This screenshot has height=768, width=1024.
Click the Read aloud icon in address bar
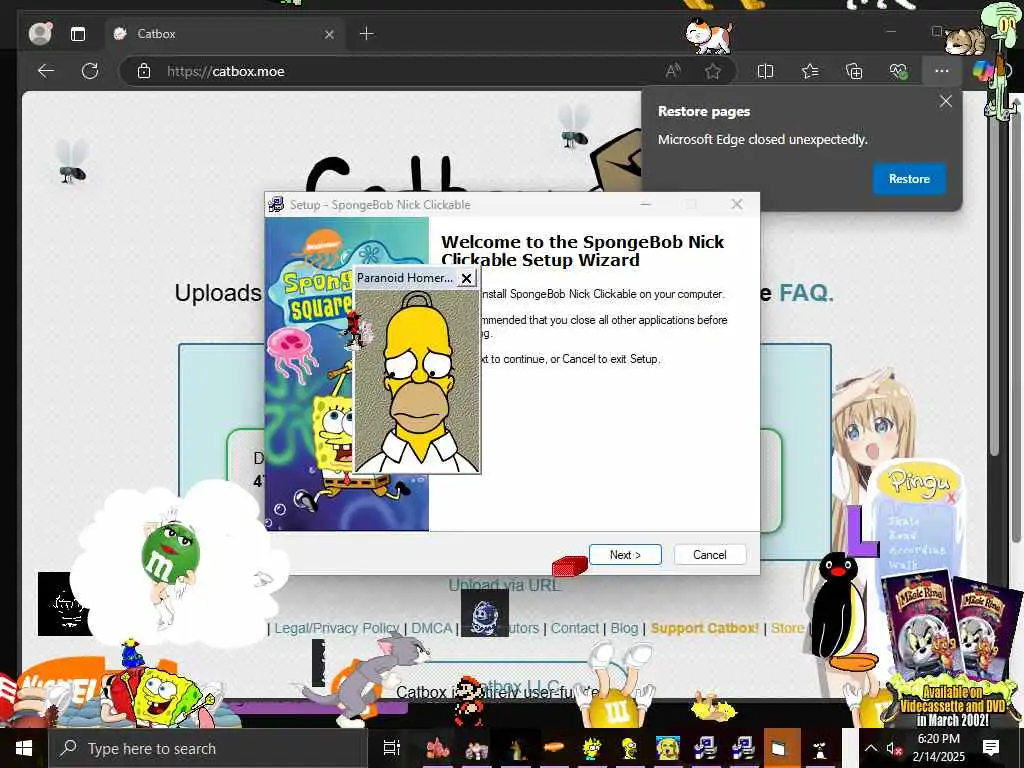tap(673, 71)
